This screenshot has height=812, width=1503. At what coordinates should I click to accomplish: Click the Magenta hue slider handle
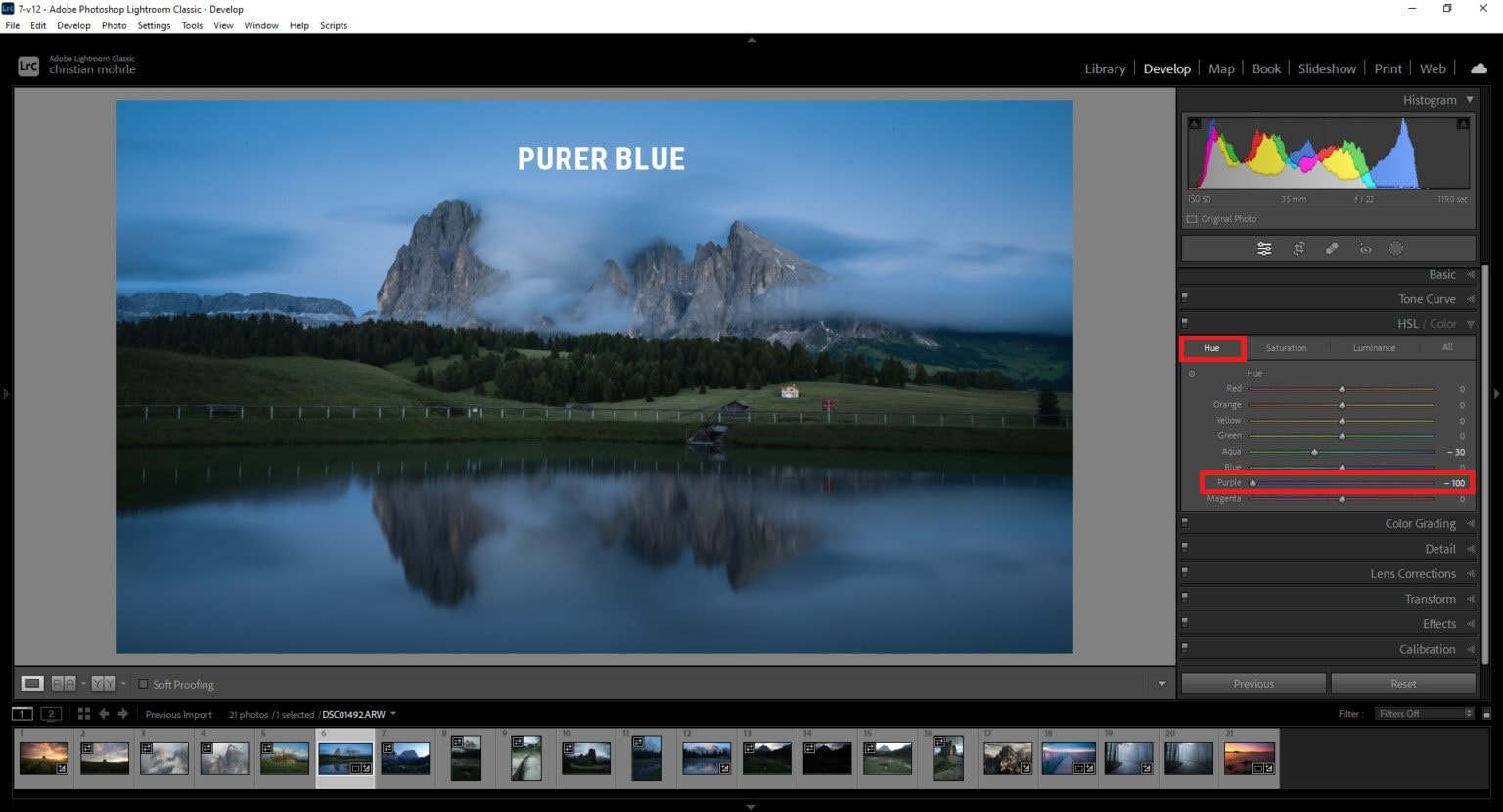point(1342,499)
